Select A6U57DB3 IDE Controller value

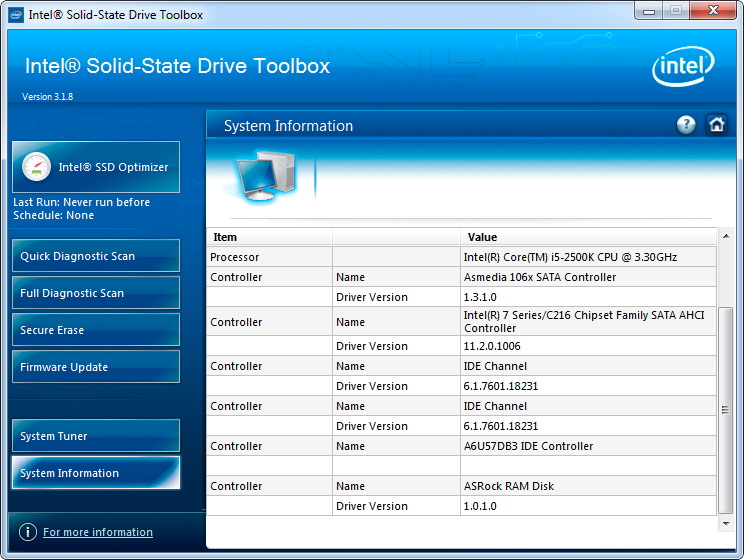(x=588, y=446)
